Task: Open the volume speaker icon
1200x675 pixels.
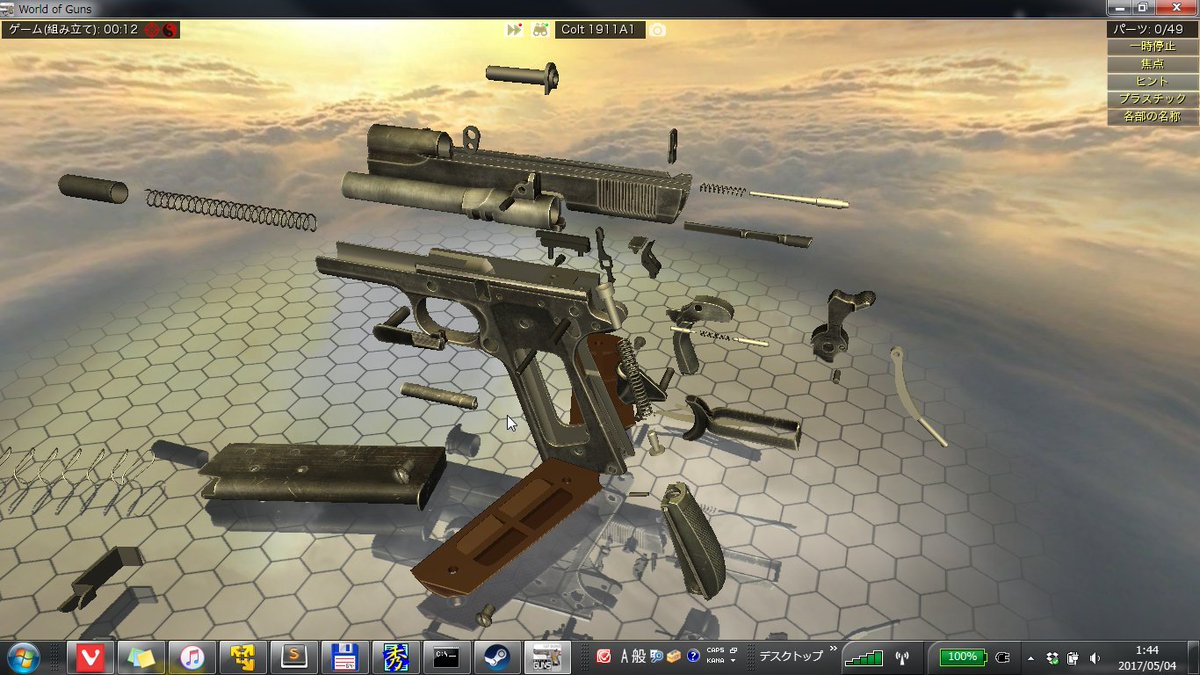Action: click(1095, 657)
